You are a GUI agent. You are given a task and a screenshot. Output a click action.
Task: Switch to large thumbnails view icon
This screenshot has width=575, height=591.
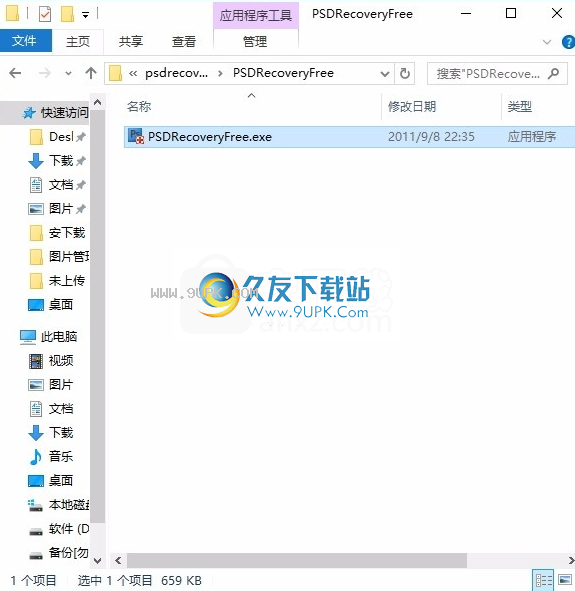565,580
